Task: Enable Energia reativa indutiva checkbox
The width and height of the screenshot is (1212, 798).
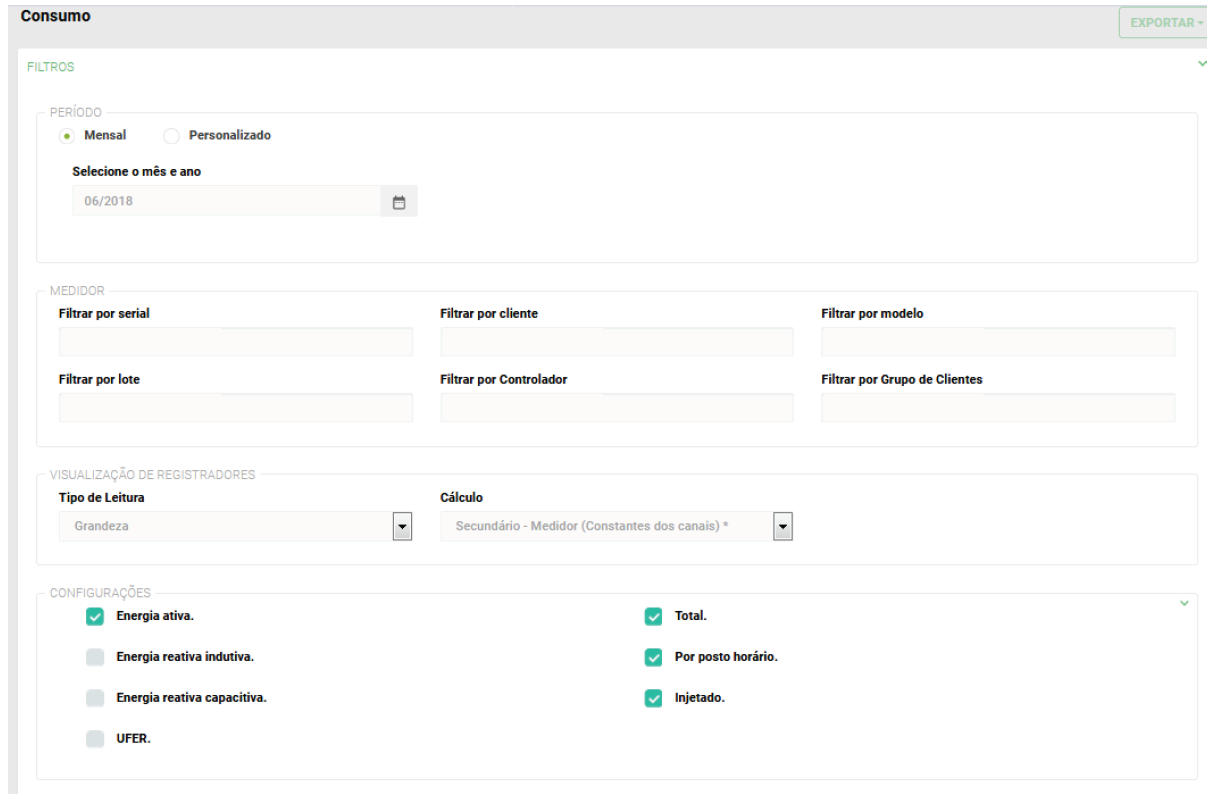Action: coord(95,657)
